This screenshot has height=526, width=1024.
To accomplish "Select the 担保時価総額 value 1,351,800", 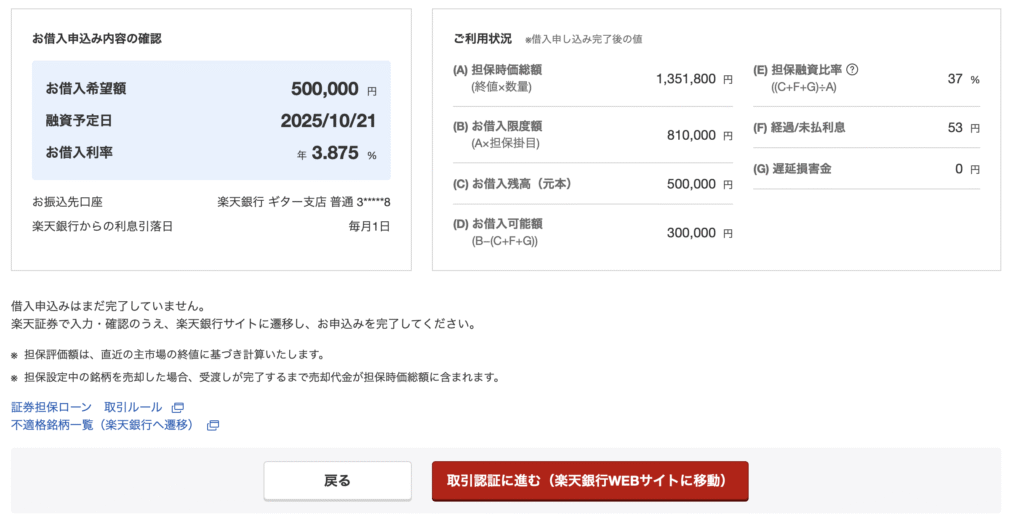I will click(685, 78).
